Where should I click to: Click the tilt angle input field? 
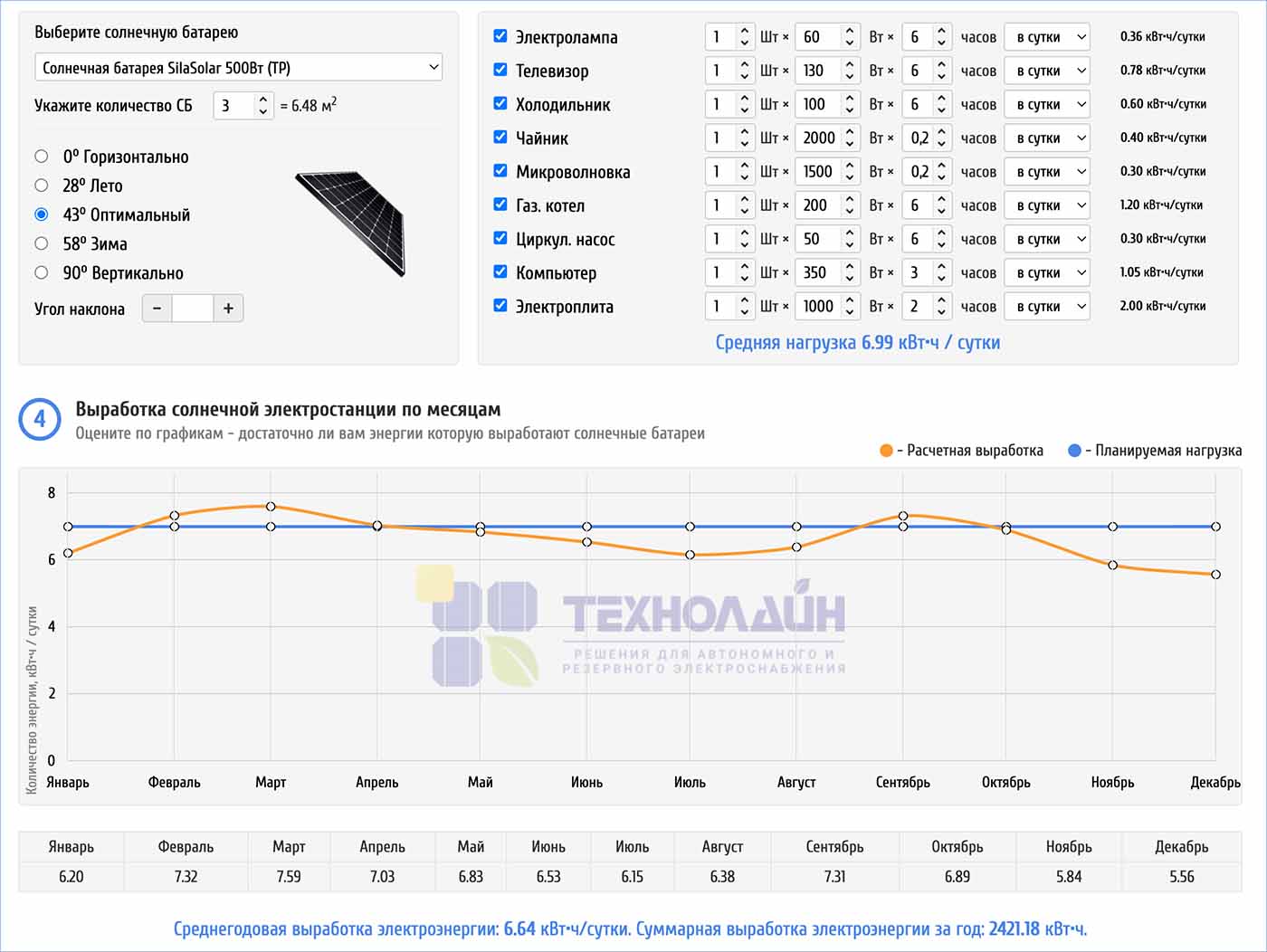pyautogui.click(x=192, y=309)
